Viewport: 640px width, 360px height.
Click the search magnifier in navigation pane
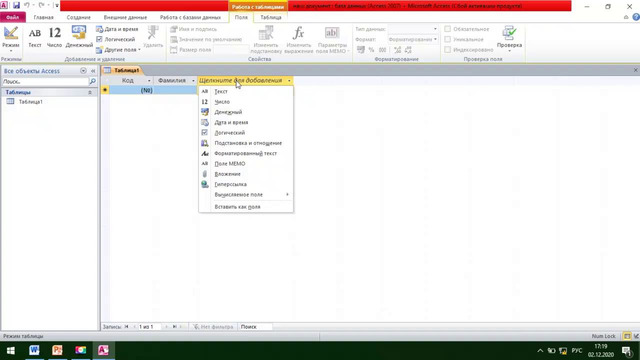[93, 82]
